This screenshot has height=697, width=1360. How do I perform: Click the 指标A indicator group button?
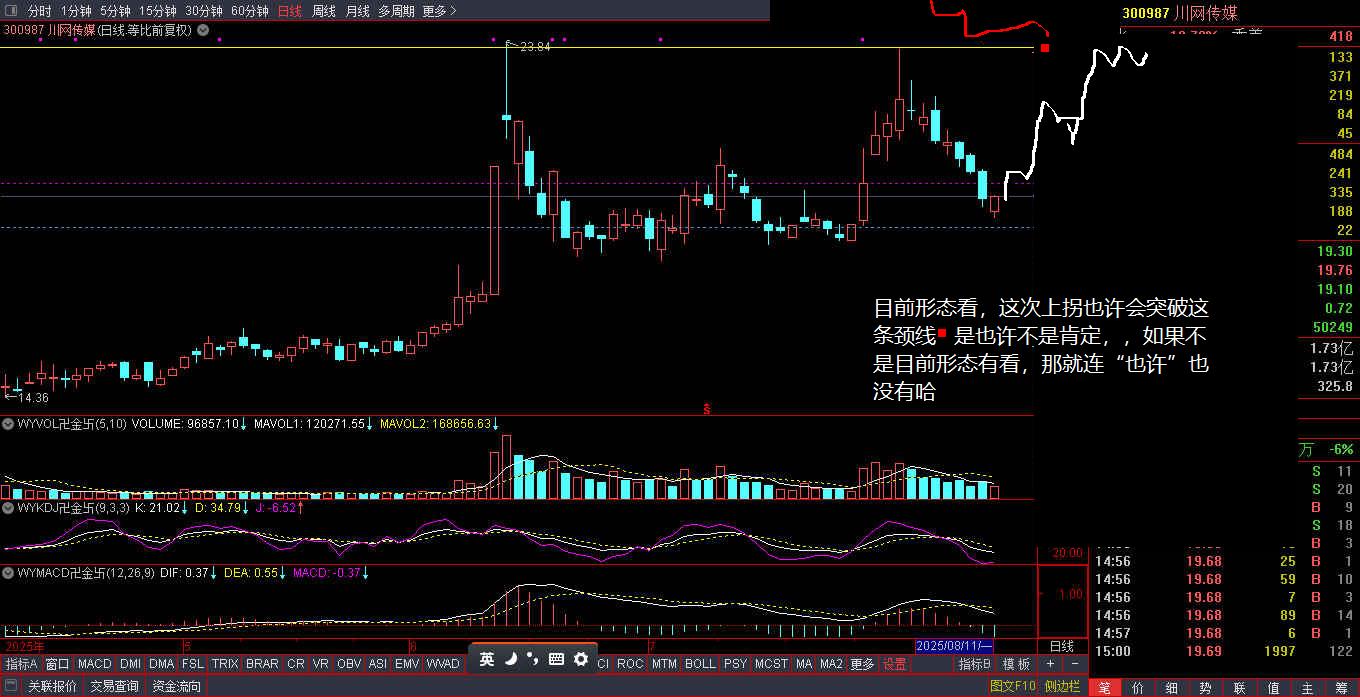(21, 664)
